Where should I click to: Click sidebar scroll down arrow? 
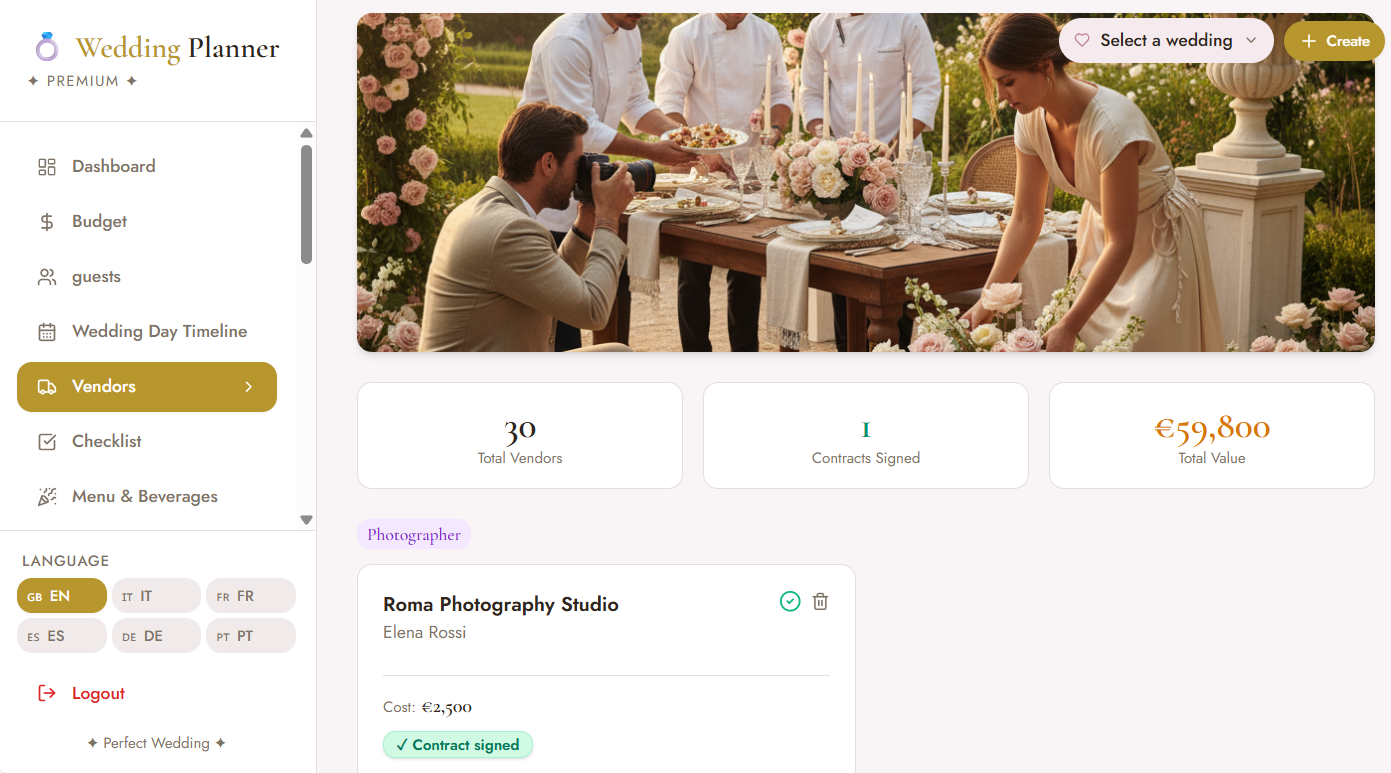tap(306, 520)
